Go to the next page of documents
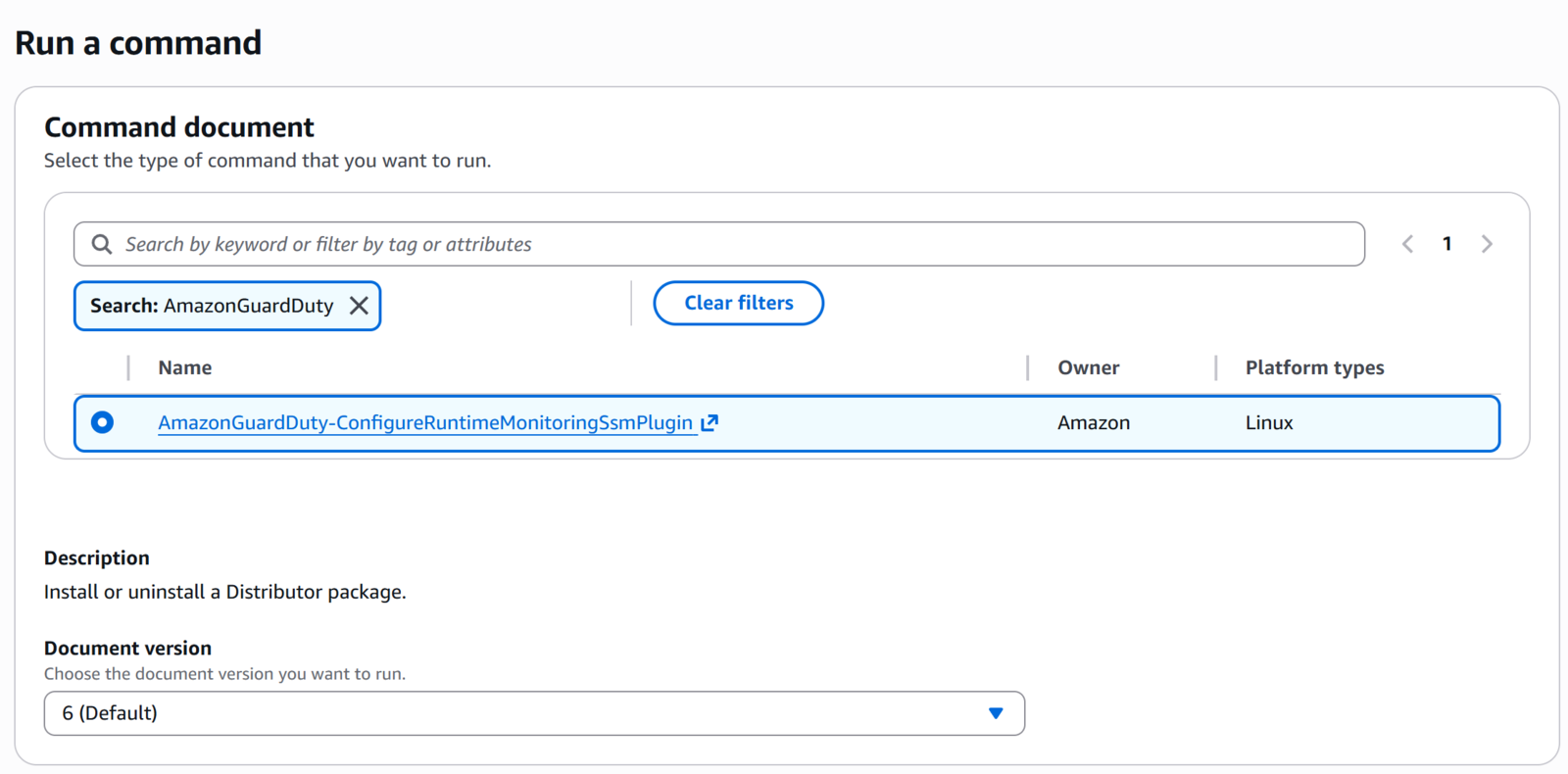Image resolution: width=1568 pixels, height=774 pixels. click(1487, 244)
